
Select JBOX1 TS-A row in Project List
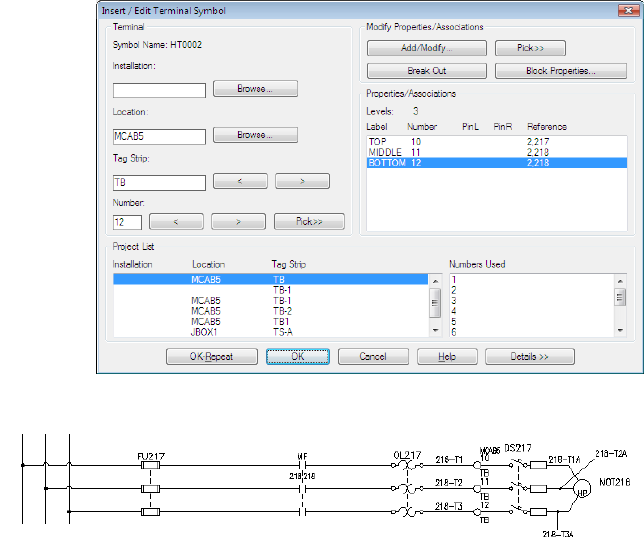(x=270, y=332)
